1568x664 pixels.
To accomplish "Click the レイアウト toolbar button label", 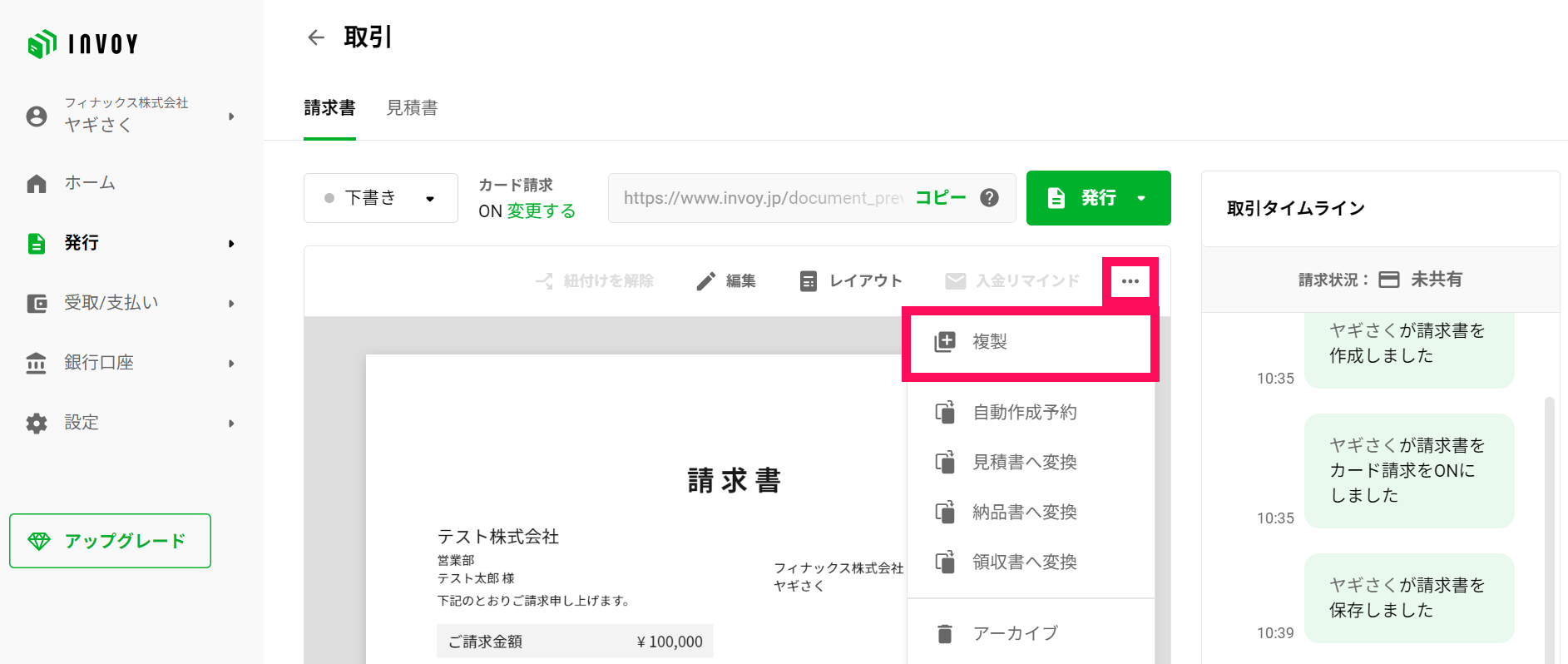I will 866,281.
